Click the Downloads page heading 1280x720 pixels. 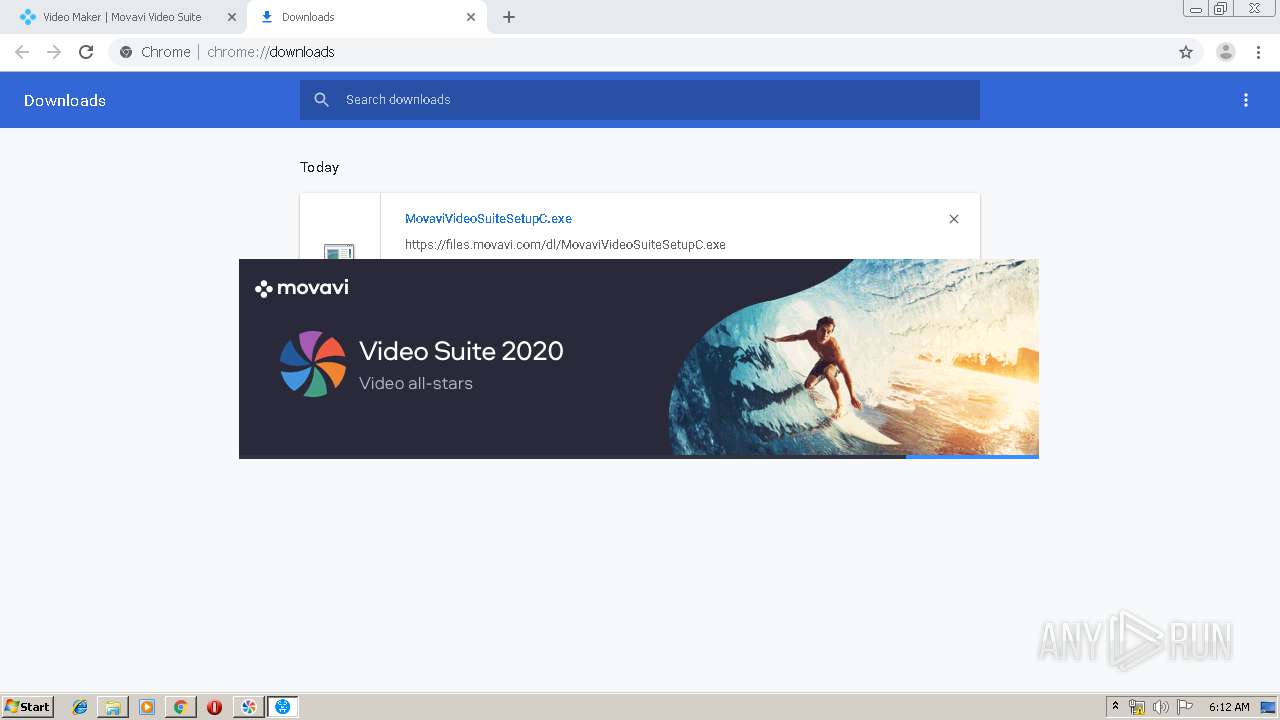click(65, 100)
